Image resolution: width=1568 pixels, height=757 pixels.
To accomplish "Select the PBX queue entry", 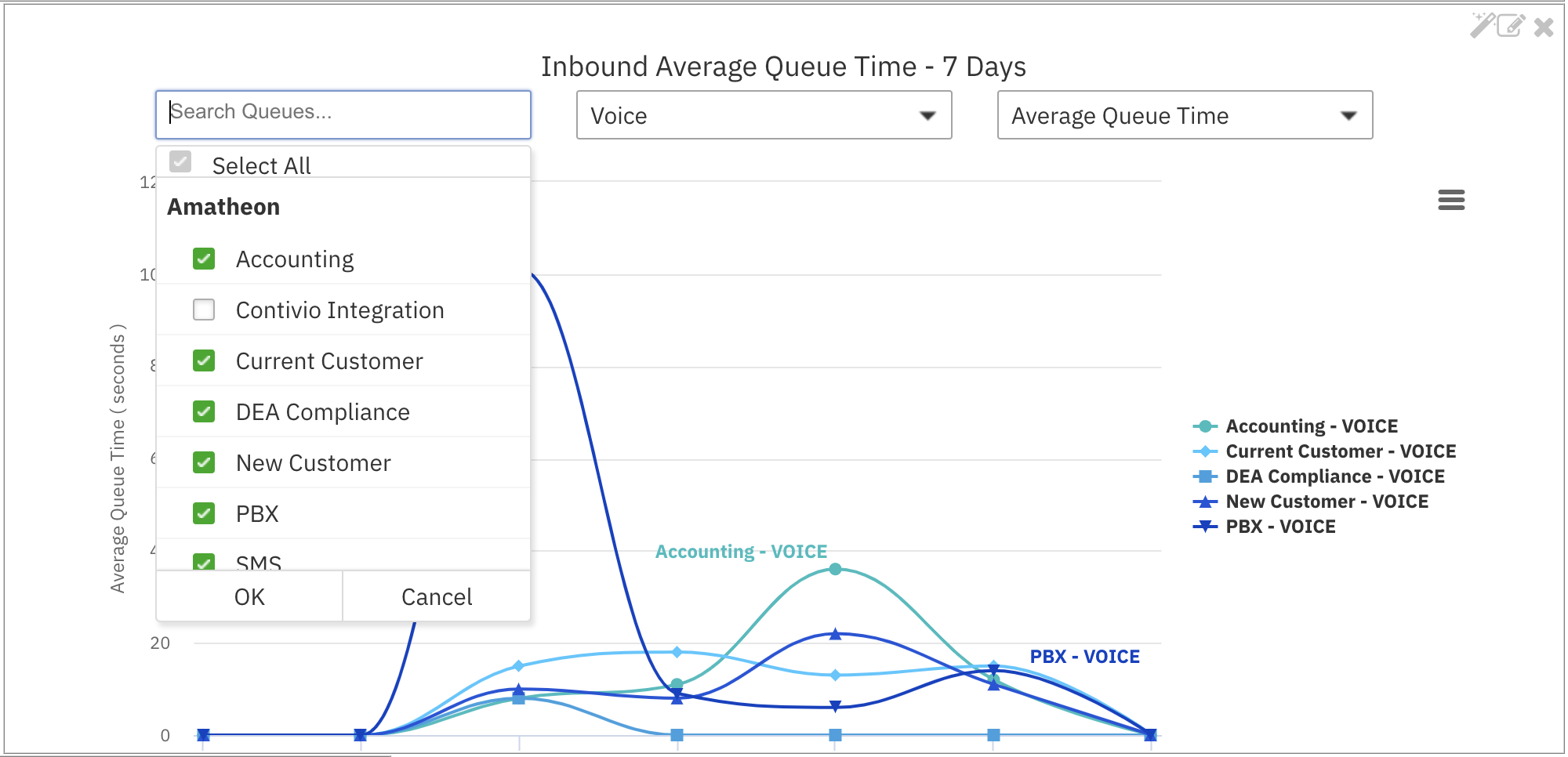I will pos(257,514).
